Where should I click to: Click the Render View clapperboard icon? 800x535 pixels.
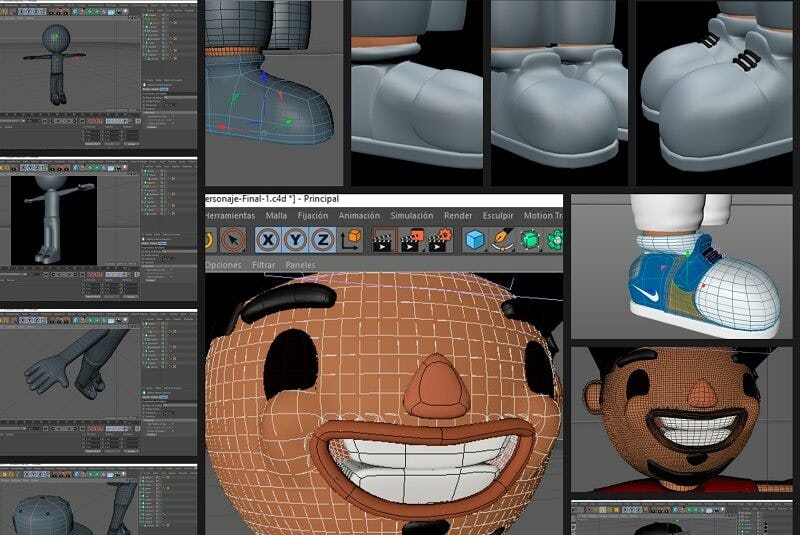coord(382,240)
